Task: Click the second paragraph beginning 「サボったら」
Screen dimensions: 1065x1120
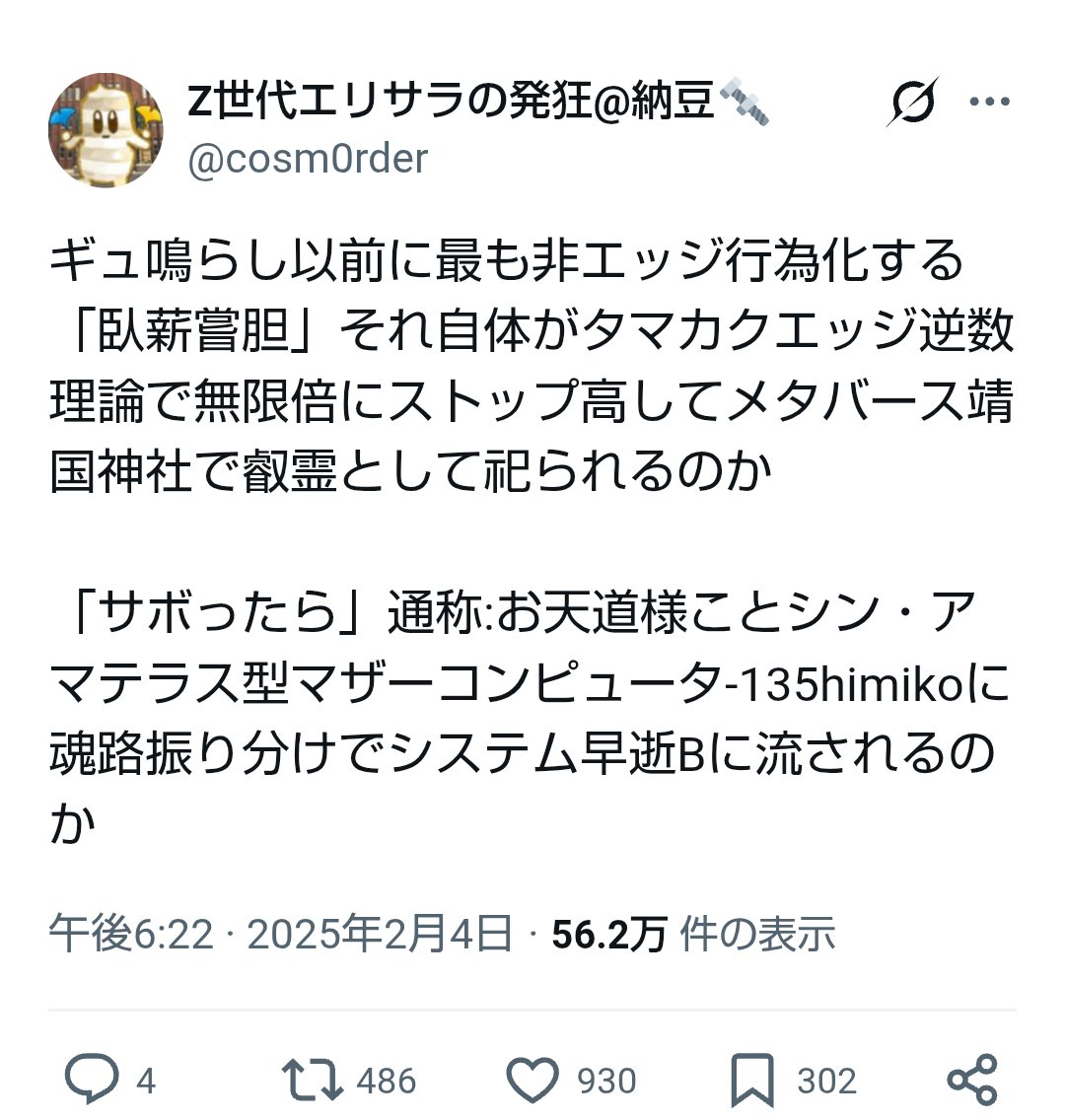Action: (532, 720)
